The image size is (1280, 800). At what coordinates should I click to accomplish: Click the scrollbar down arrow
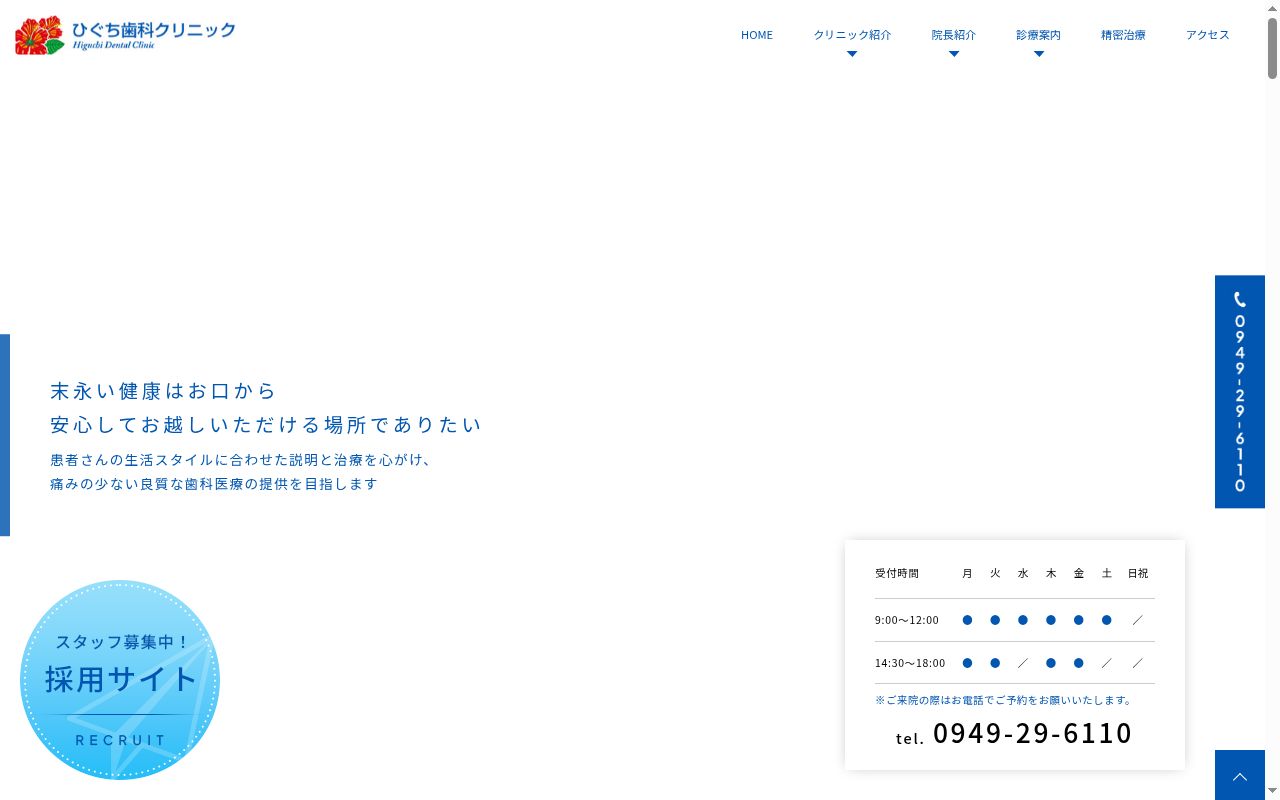[x=1272, y=792]
